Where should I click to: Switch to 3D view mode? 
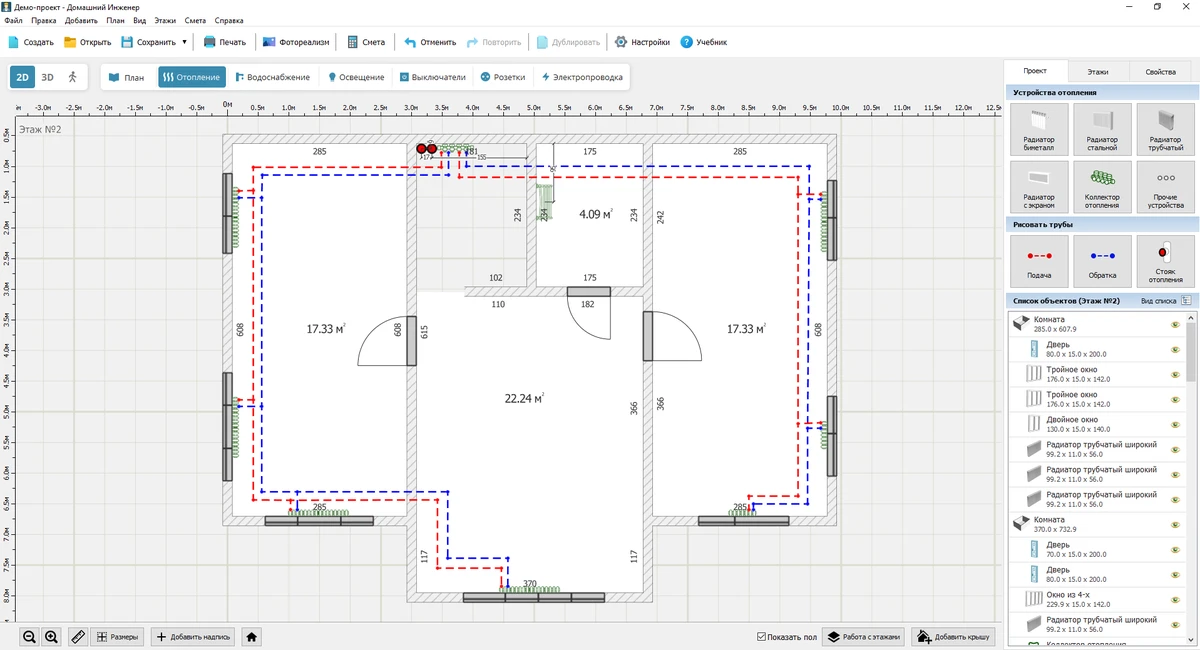(x=47, y=77)
